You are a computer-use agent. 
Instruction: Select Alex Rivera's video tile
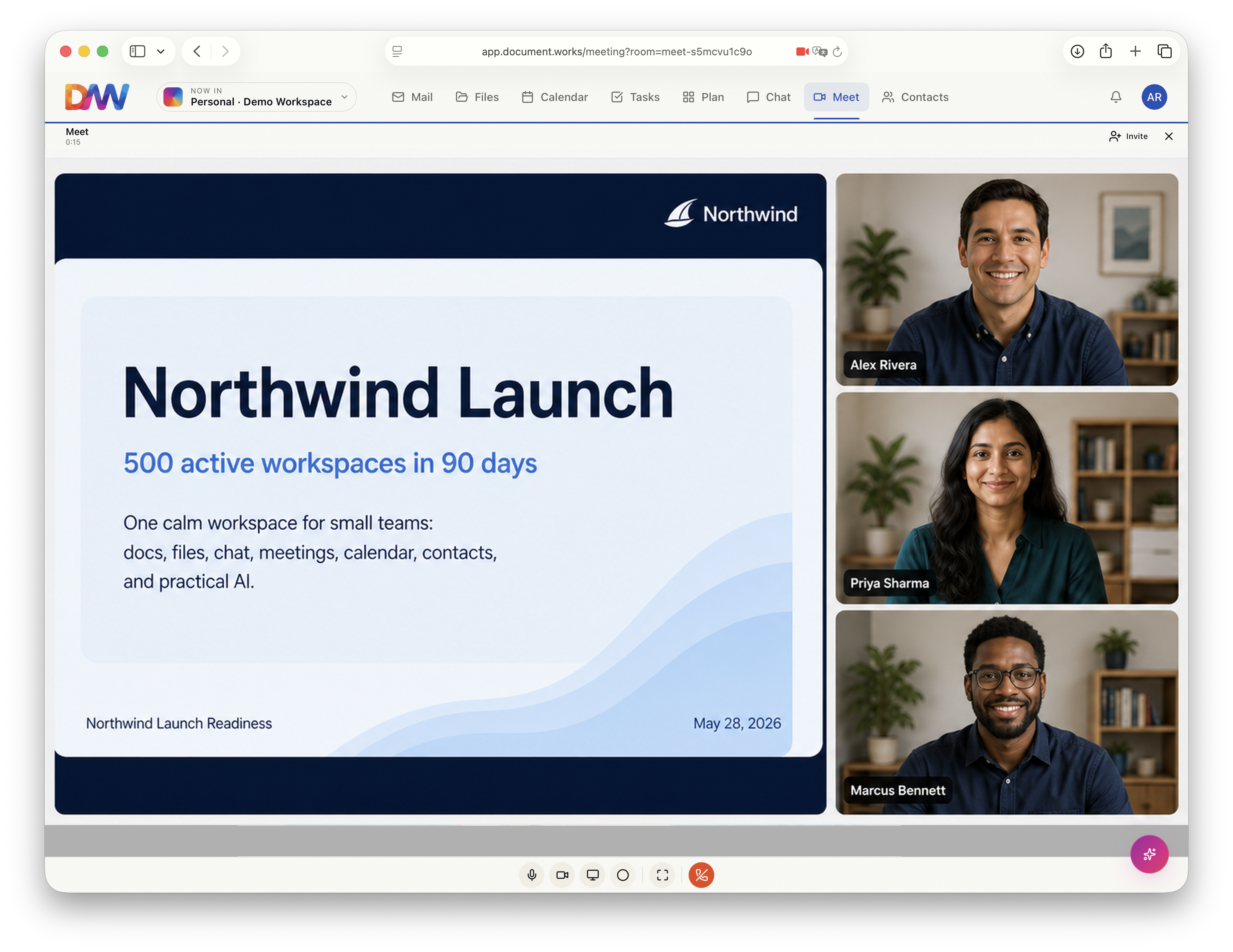[1007, 280]
